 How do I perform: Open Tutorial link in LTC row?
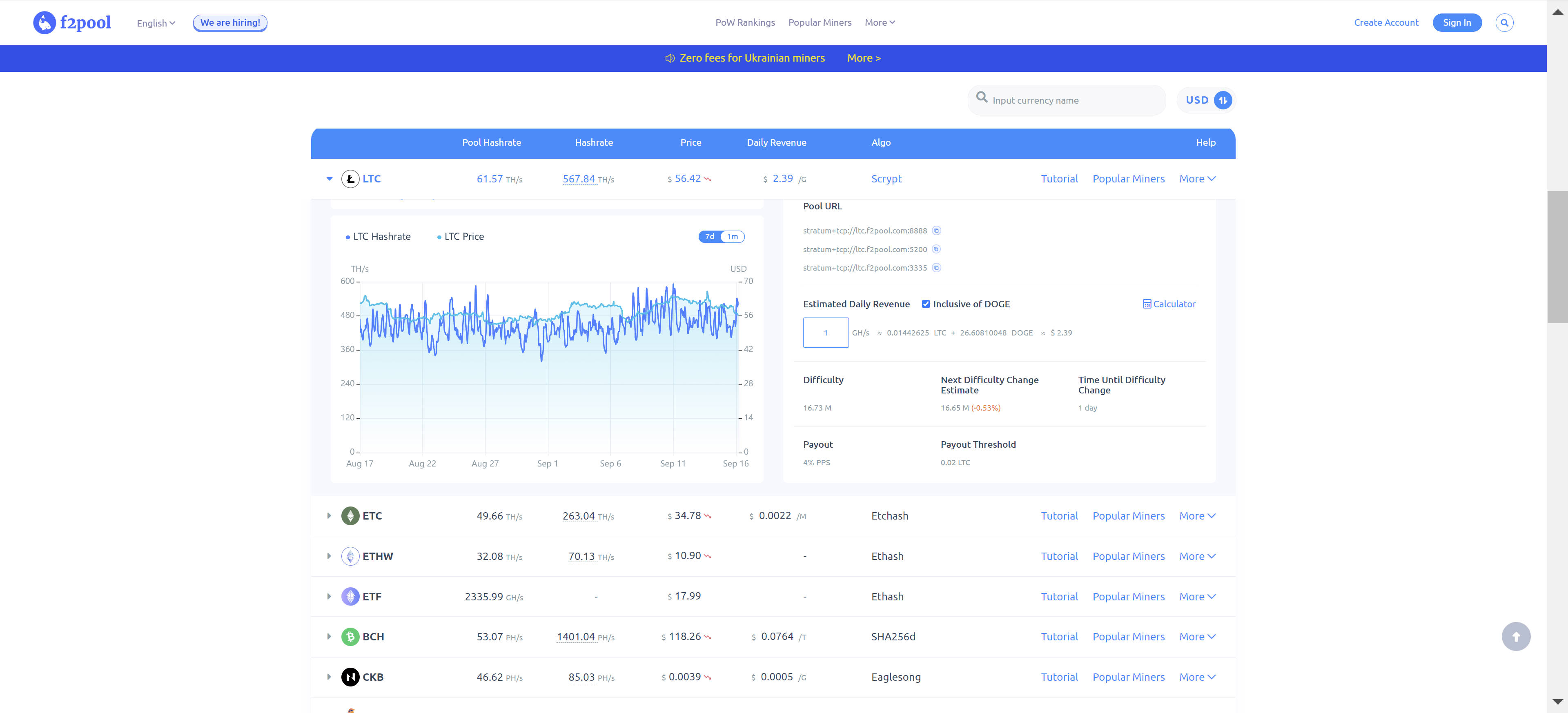point(1059,179)
